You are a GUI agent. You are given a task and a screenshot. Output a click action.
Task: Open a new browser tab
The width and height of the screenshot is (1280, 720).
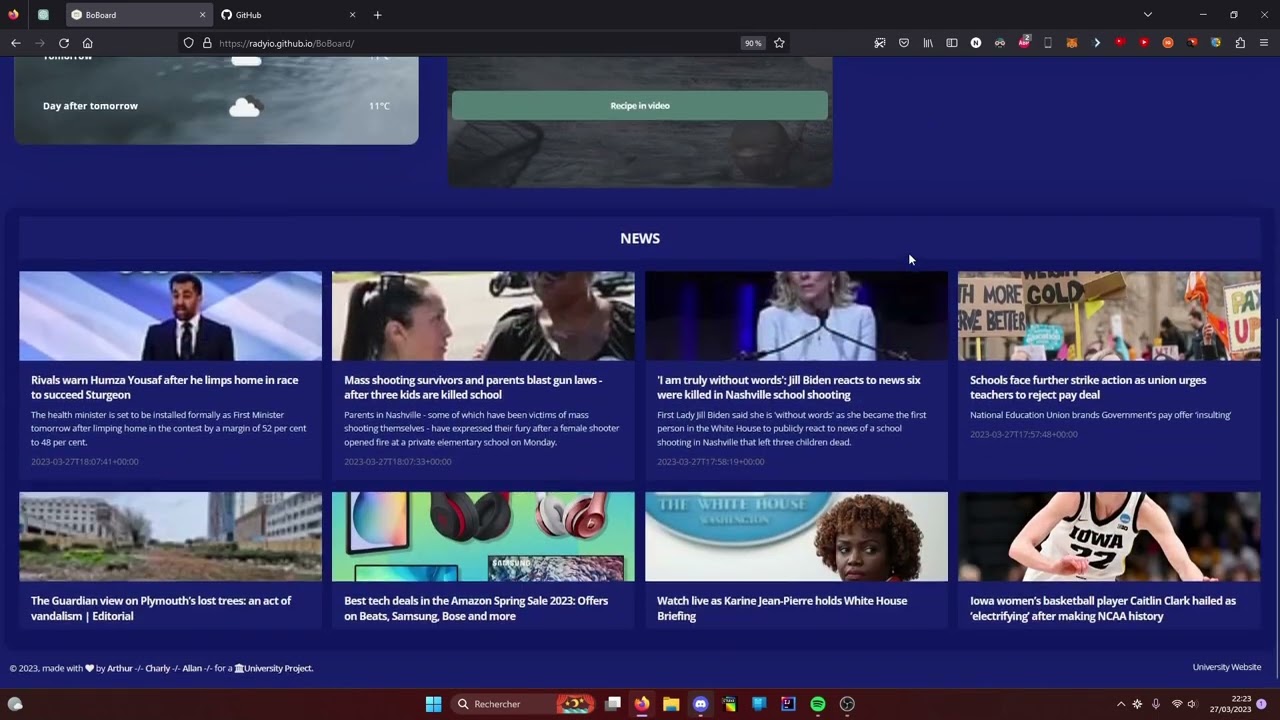pos(377,15)
